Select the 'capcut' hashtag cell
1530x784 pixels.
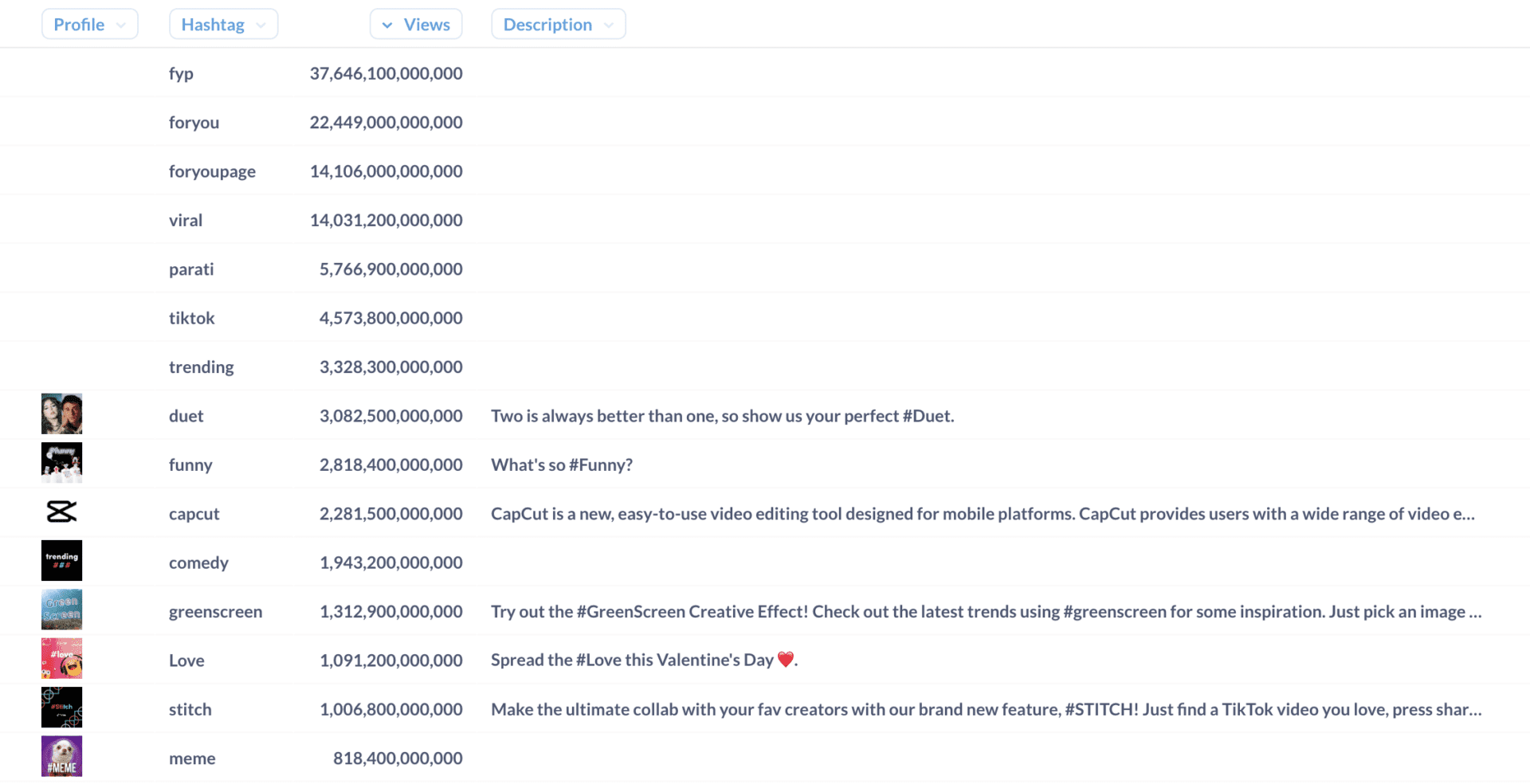(194, 514)
